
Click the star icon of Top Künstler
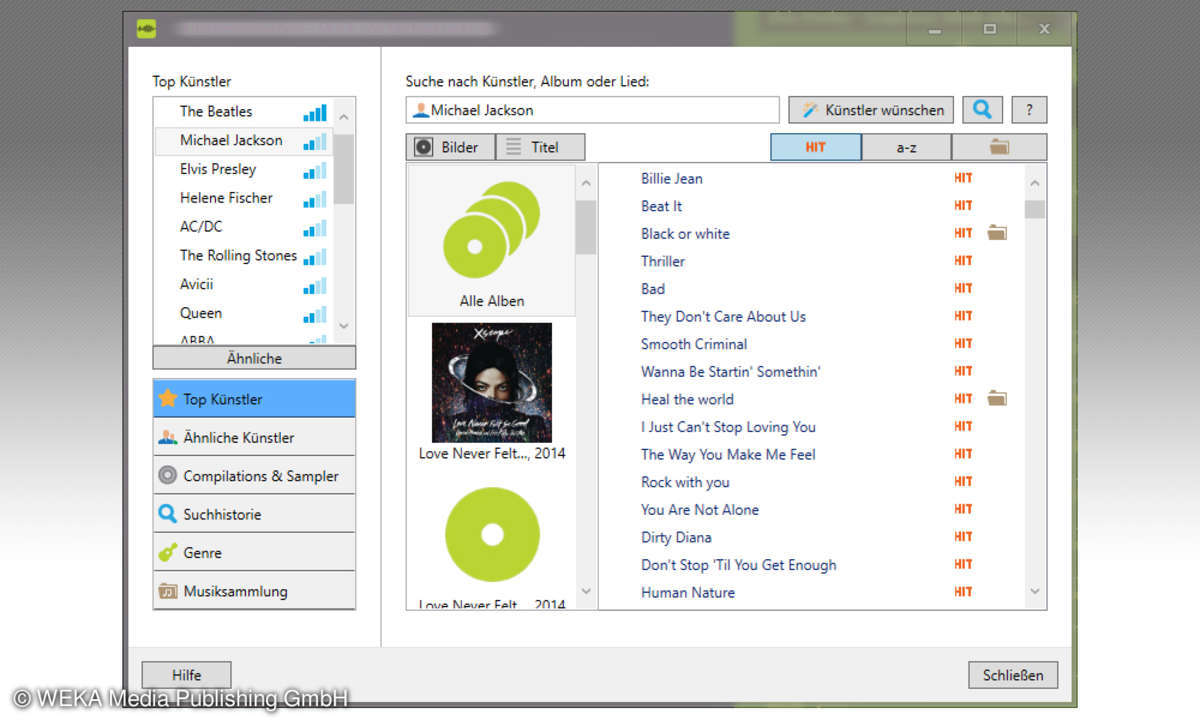tap(168, 398)
